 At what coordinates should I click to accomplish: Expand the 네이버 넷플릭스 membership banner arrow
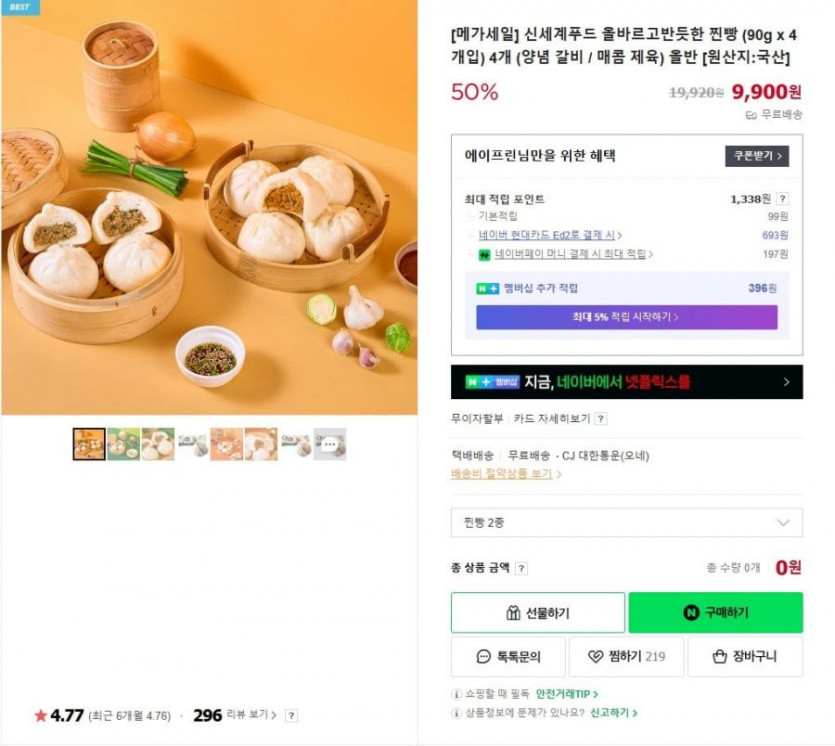(x=786, y=382)
